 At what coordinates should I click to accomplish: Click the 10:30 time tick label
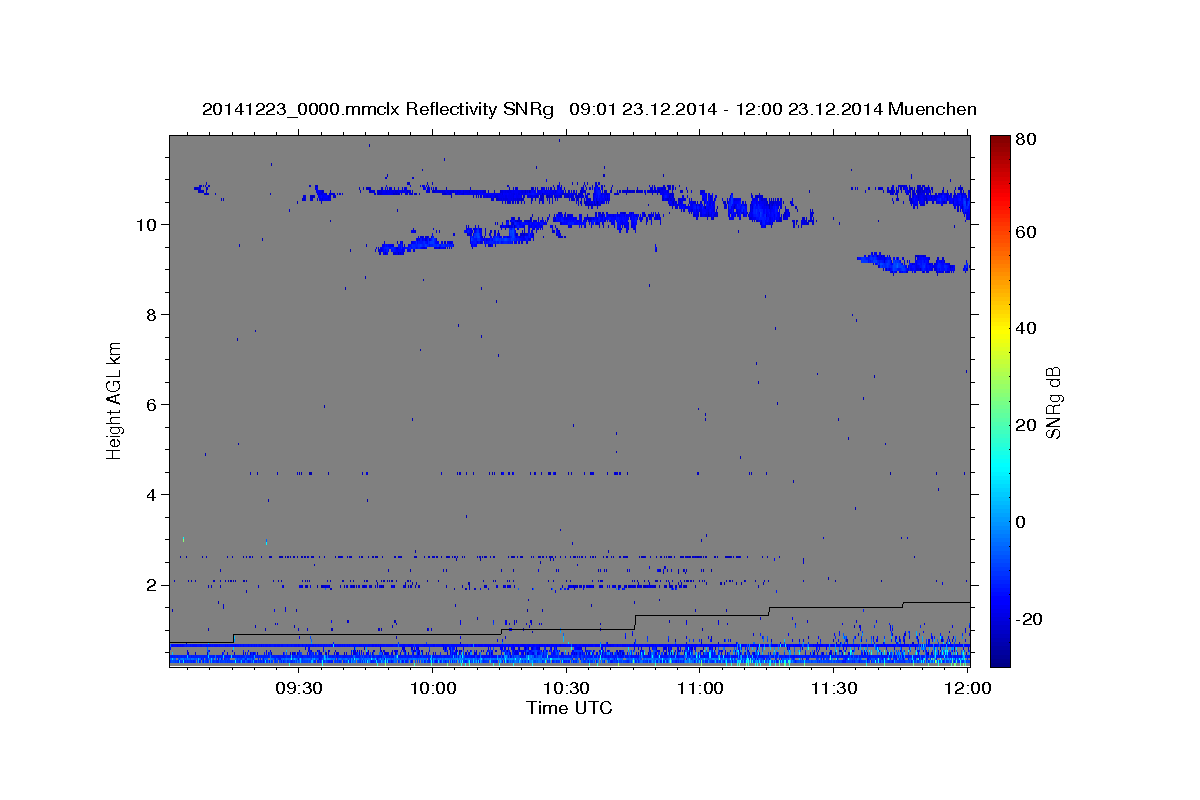pos(567,688)
